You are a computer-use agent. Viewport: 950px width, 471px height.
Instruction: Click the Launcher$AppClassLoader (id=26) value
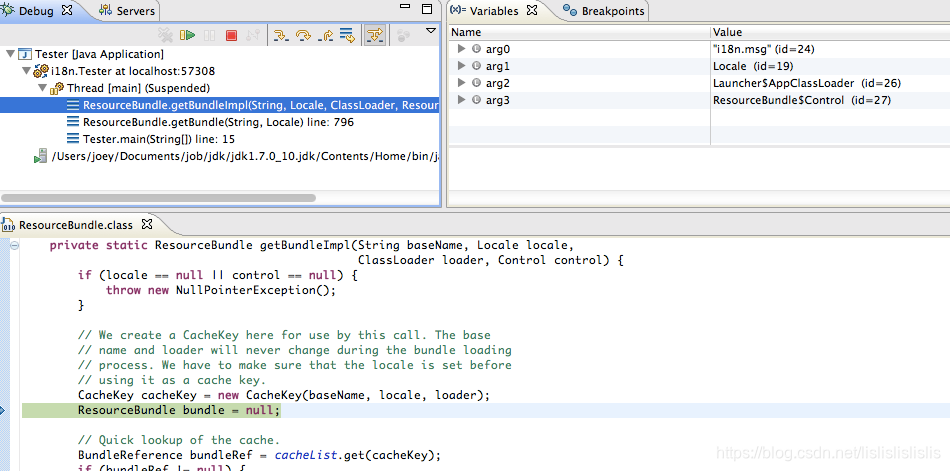click(x=807, y=82)
